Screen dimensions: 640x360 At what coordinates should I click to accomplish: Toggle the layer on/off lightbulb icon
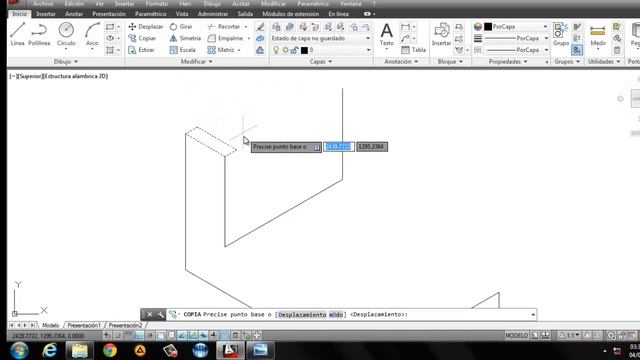[x=276, y=50]
